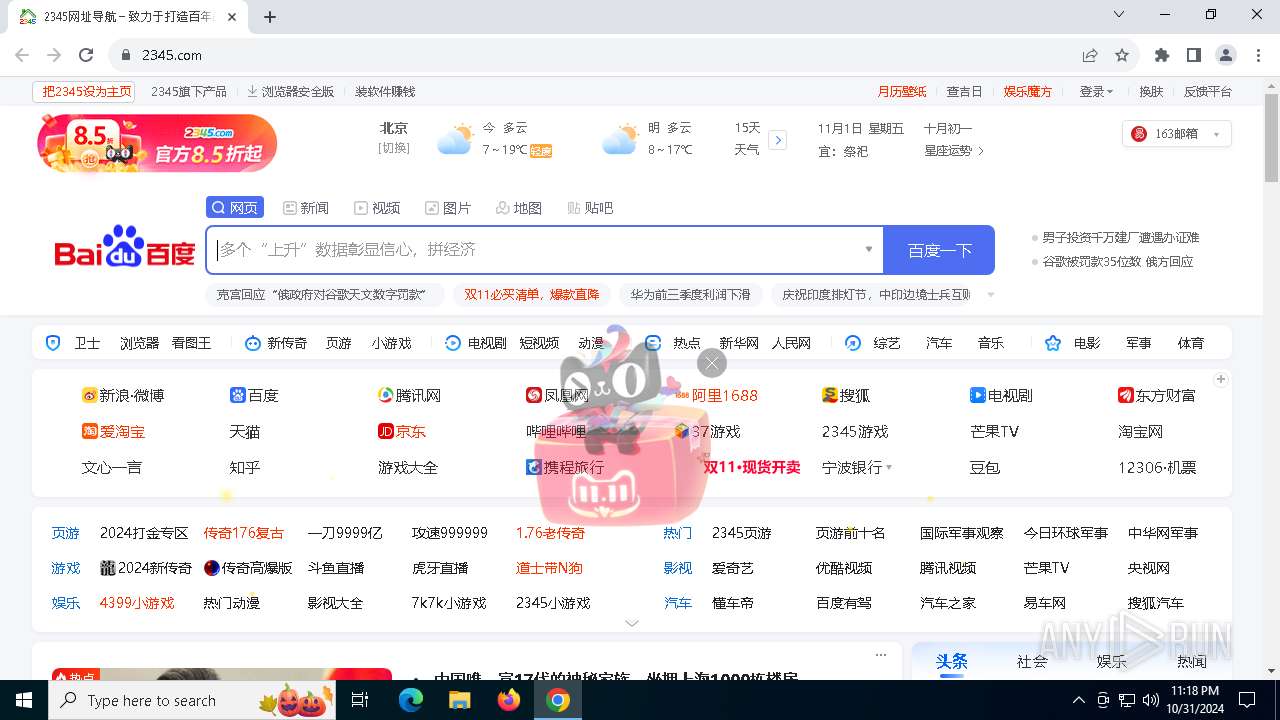Select the 图片 search tab

point(448,207)
